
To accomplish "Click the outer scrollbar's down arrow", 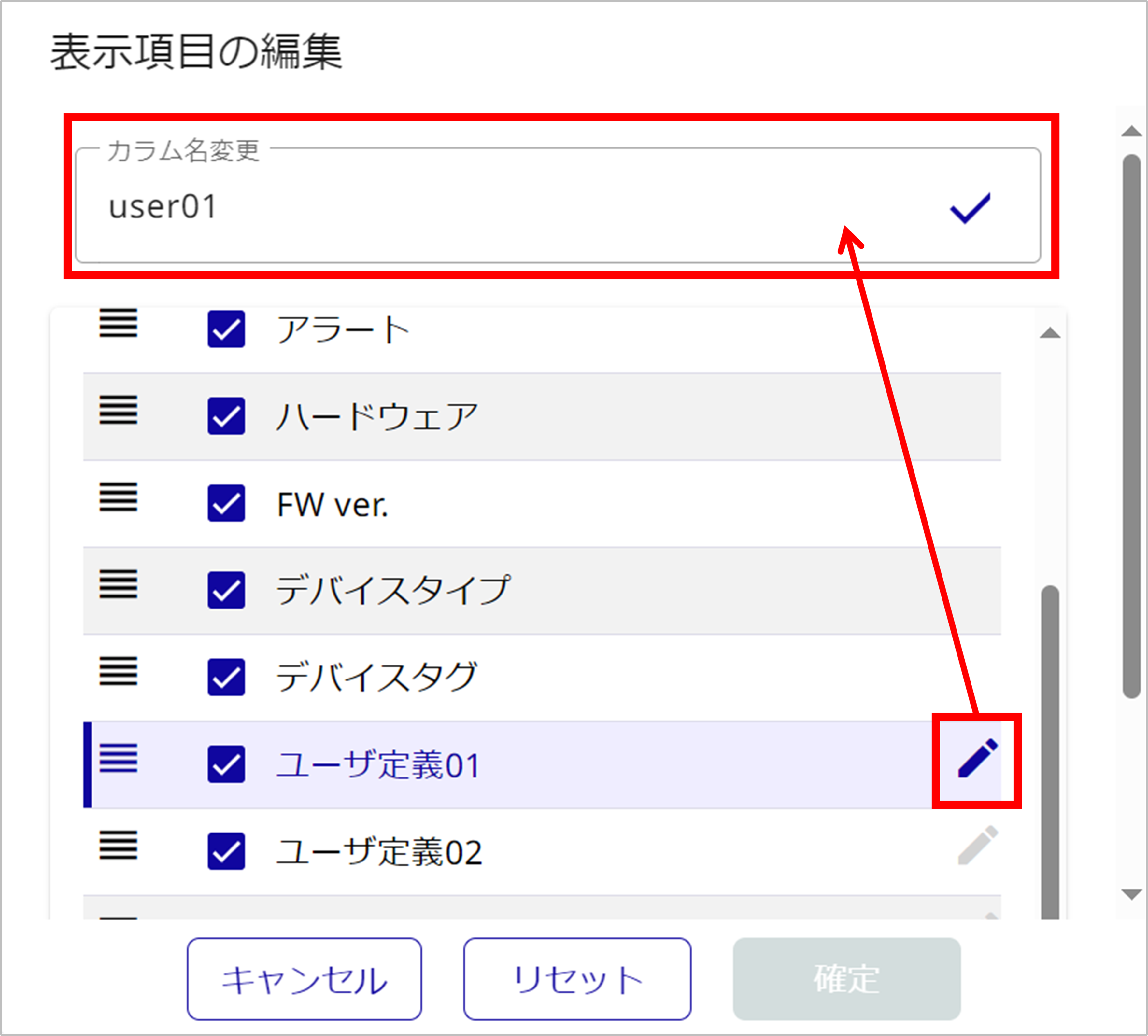I will [1131, 894].
